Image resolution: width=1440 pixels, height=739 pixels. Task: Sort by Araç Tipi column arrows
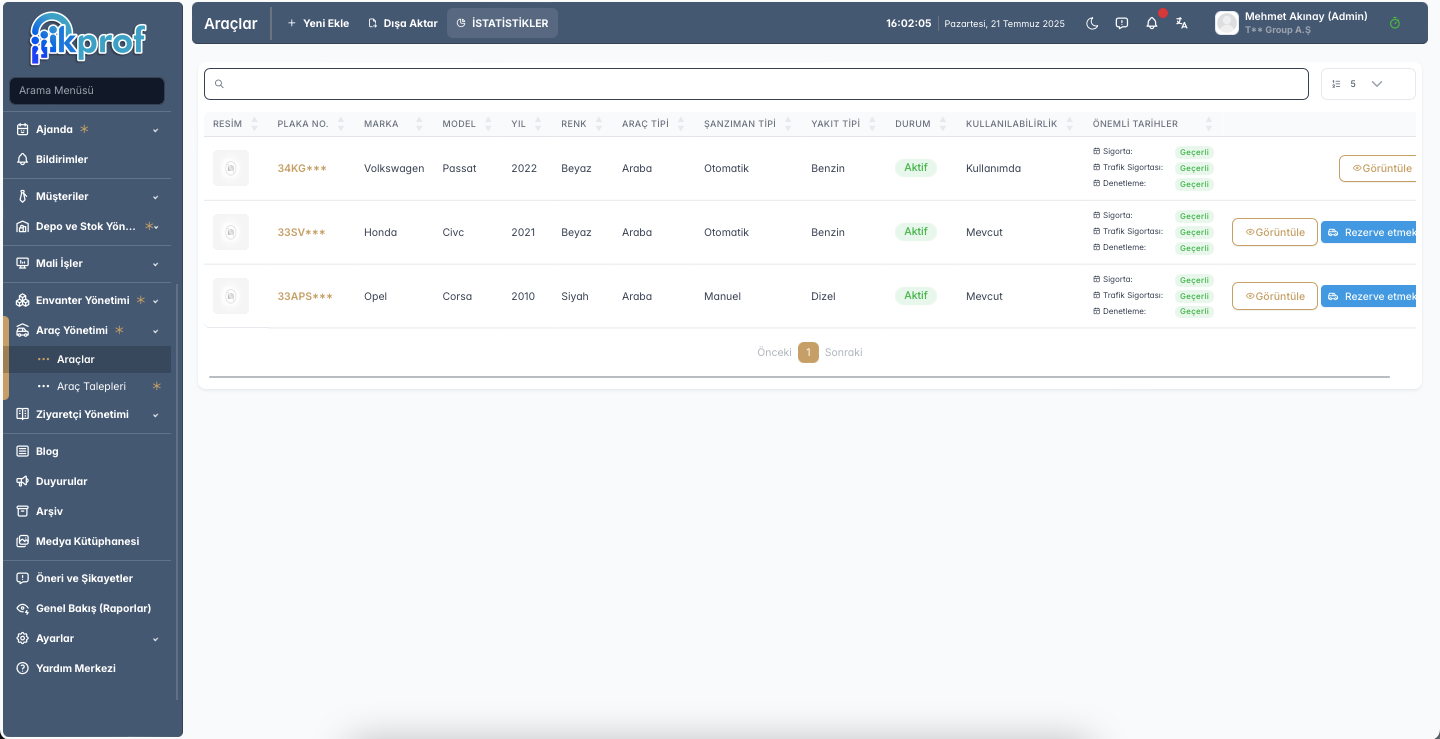[682, 124]
